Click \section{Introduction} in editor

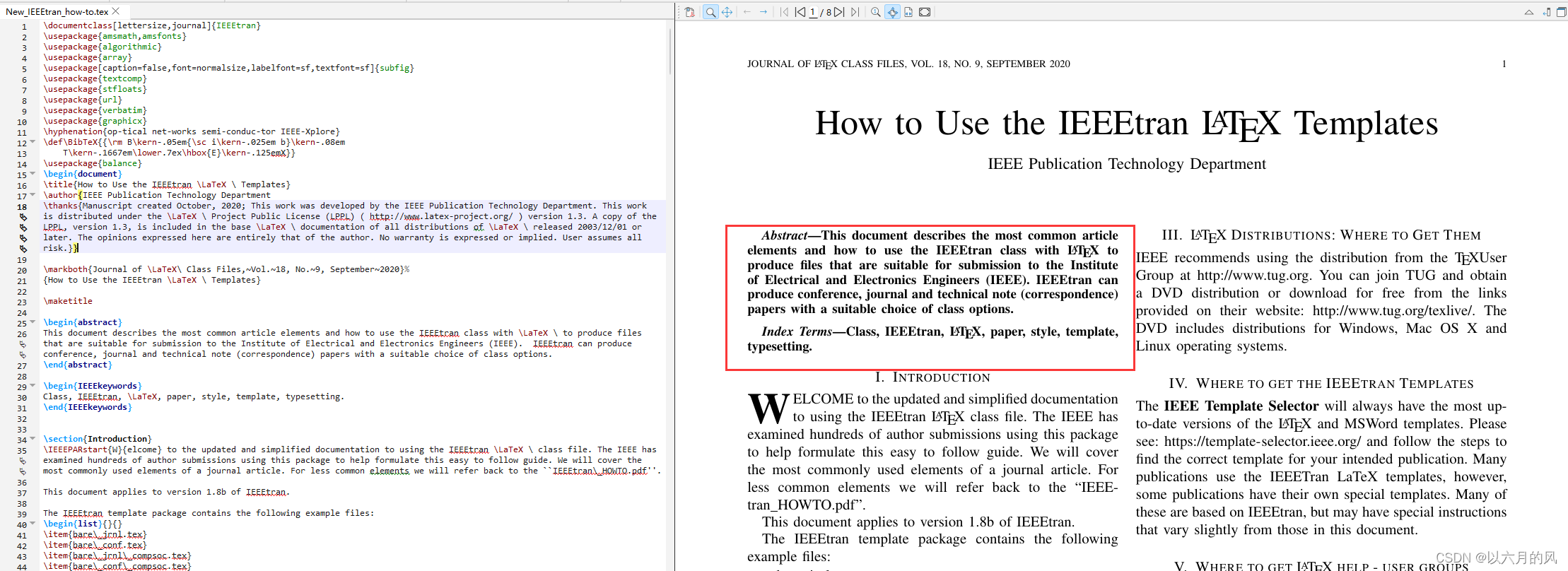(98, 439)
